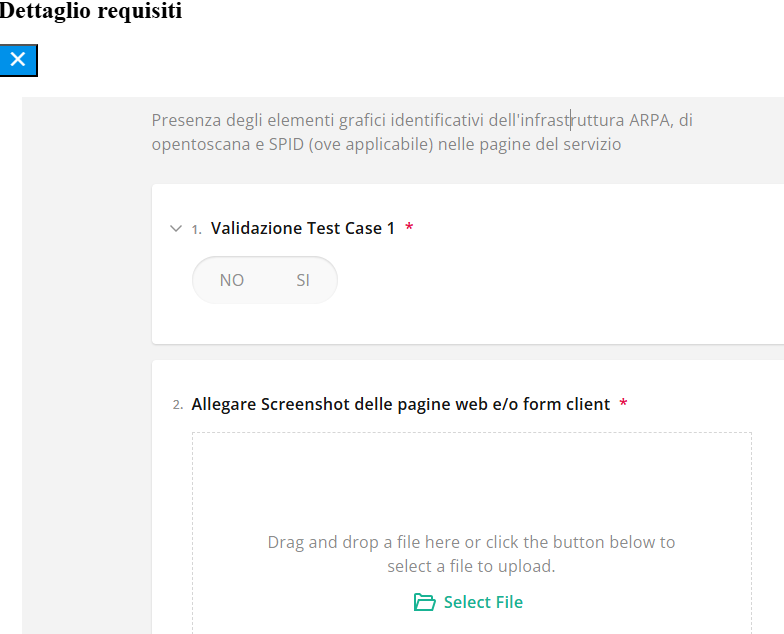This screenshot has width=784, height=634.
Task: Click the question number 2 label
Action: pos(177,405)
